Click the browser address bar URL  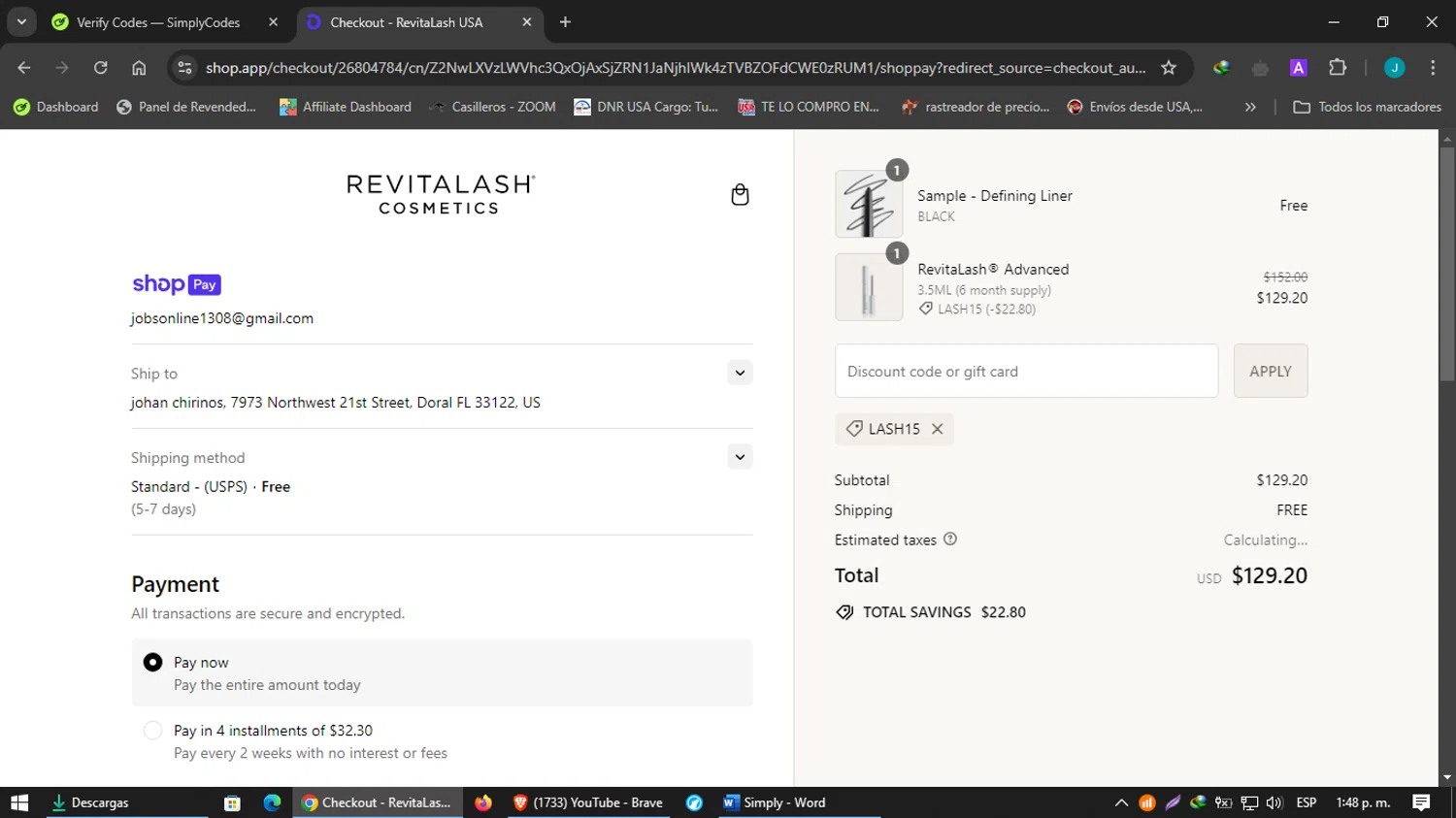pos(676,68)
